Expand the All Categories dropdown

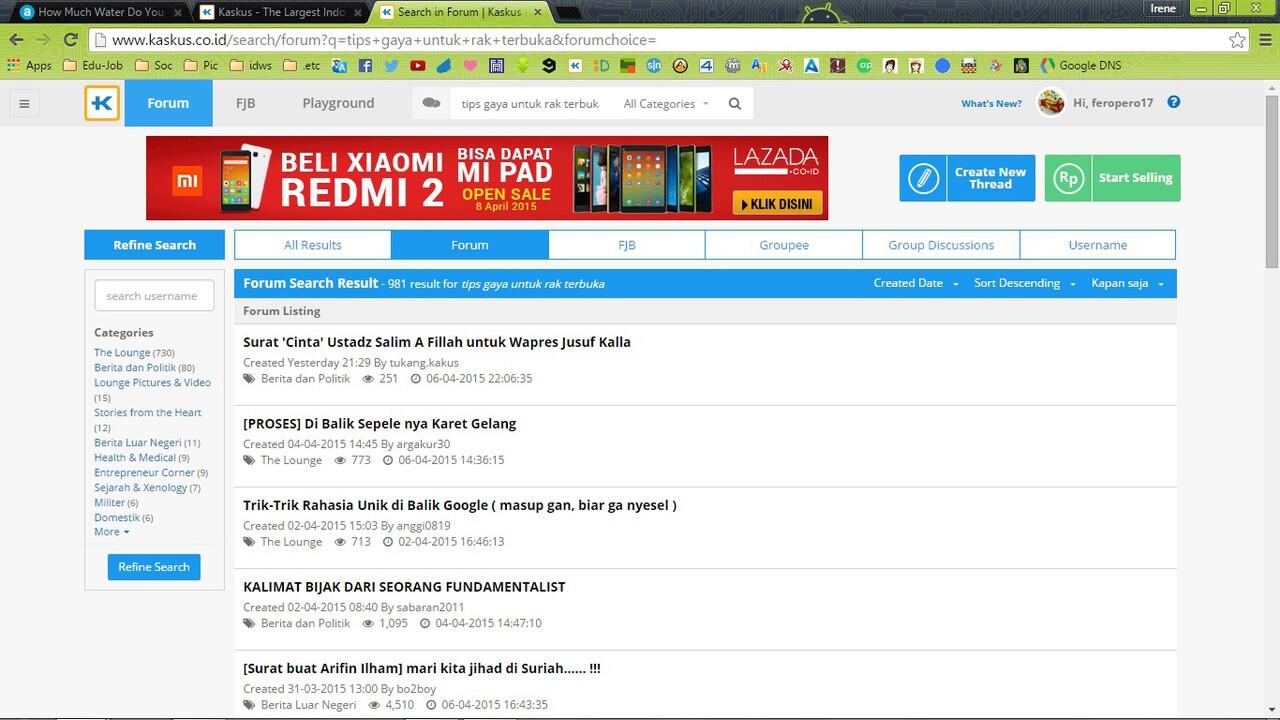pos(666,104)
